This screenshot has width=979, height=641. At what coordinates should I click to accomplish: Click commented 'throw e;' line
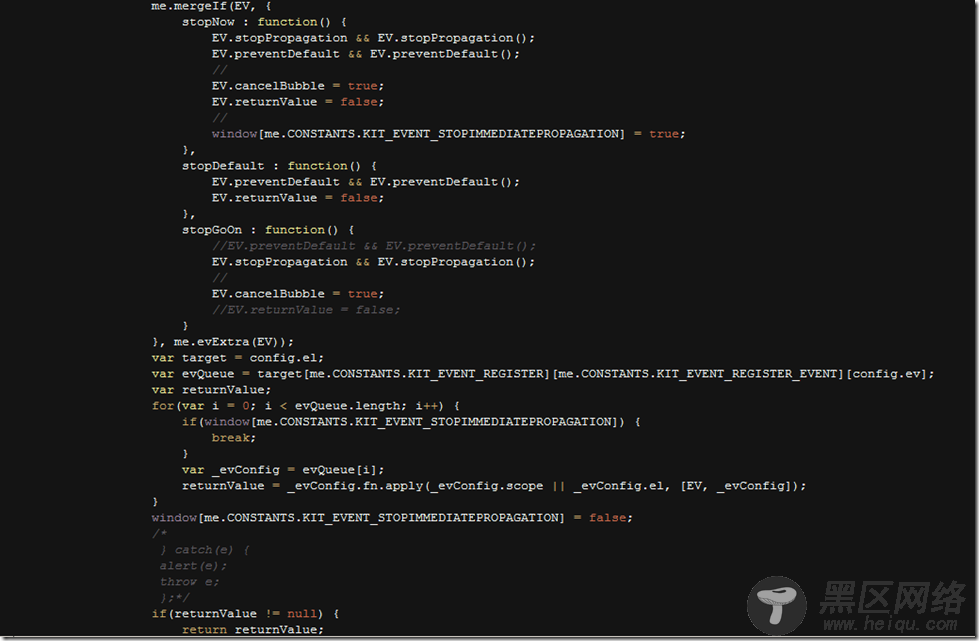tap(189, 582)
